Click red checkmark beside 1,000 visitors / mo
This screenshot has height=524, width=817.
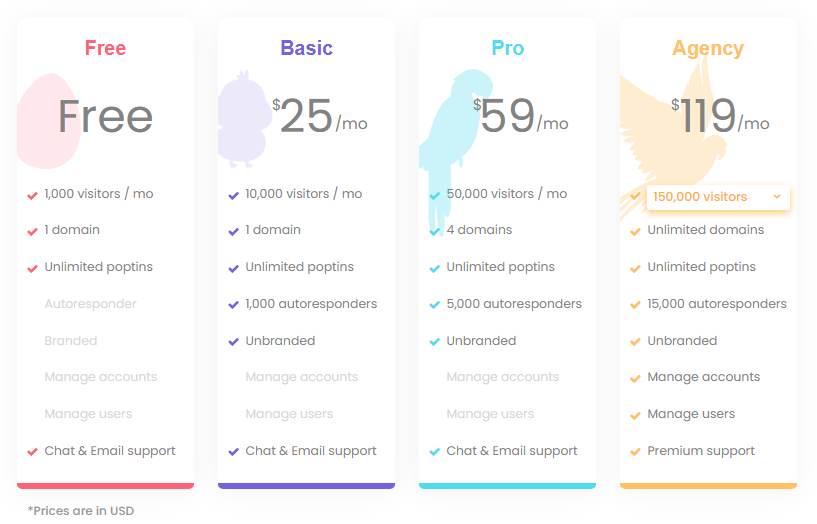tap(32, 195)
